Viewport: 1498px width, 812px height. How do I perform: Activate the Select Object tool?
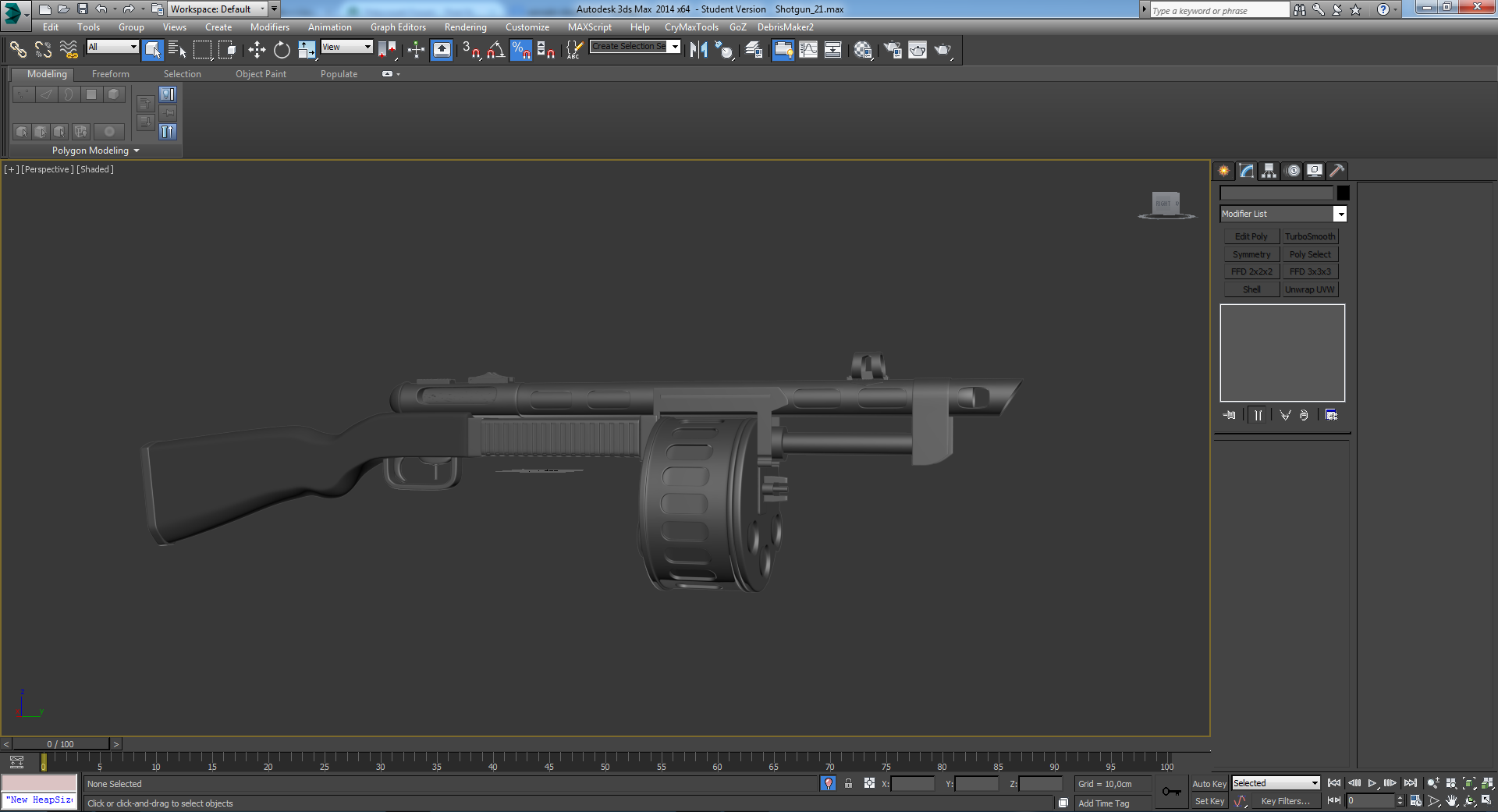[153, 50]
